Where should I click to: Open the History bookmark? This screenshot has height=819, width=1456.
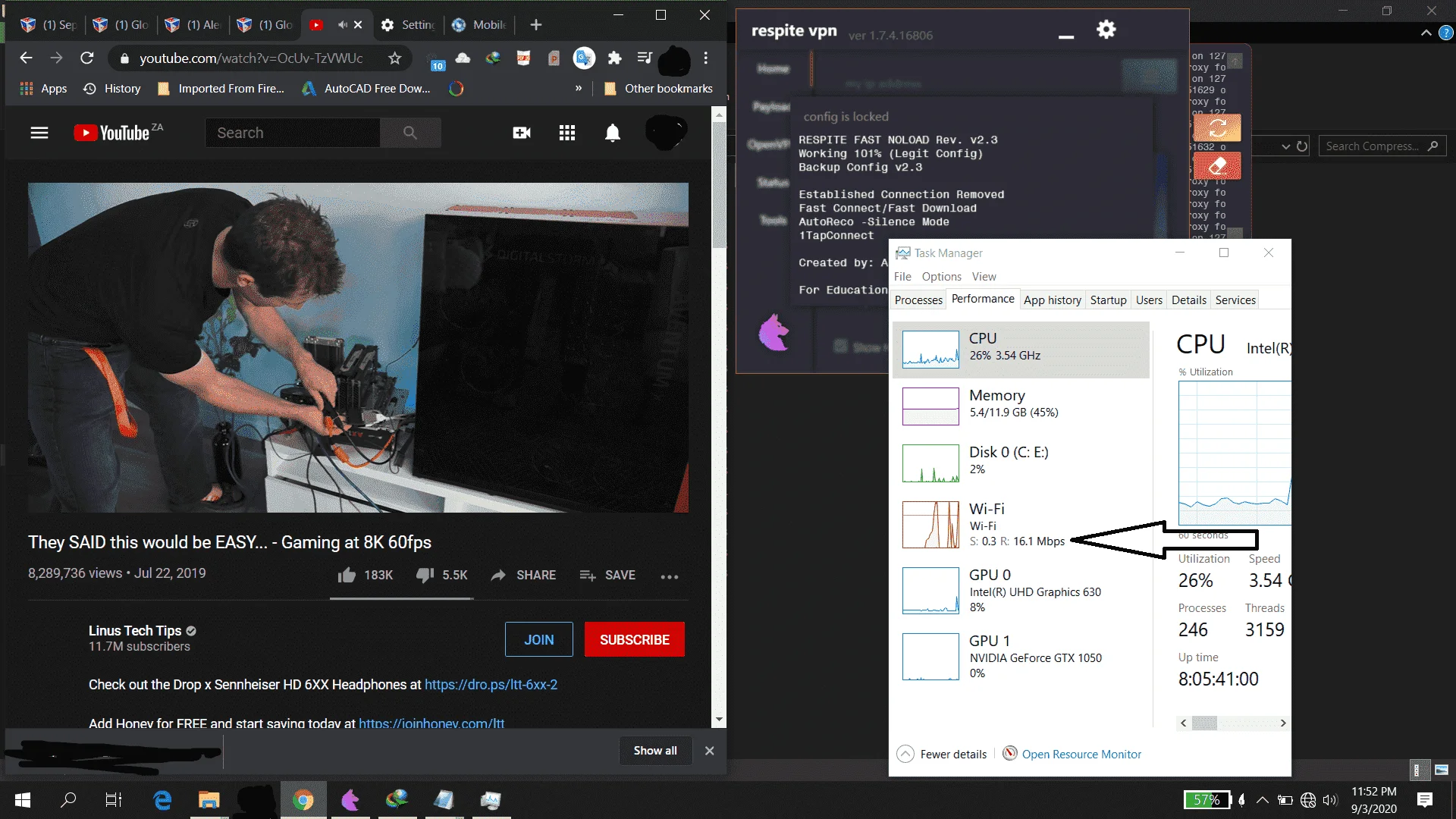[x=111, y=88]
